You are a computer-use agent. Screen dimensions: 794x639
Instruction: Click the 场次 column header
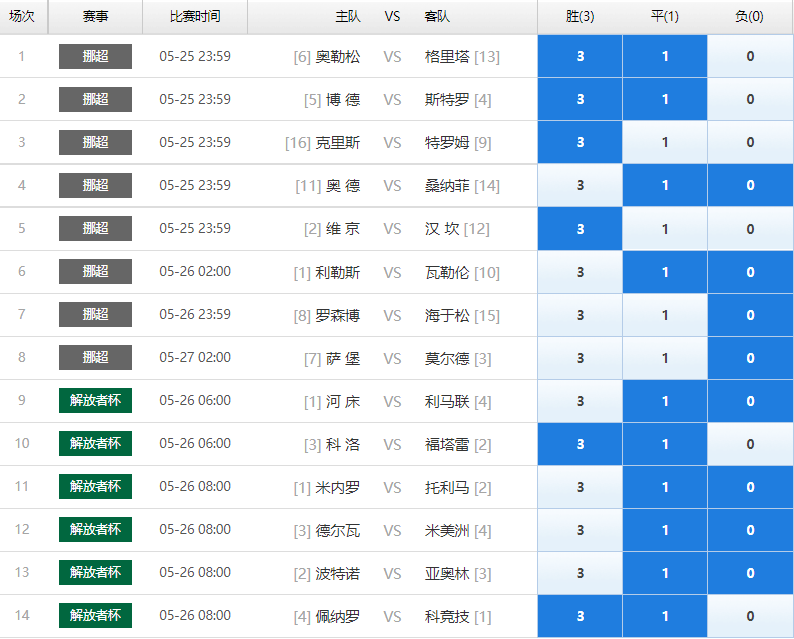pyautogui.click(x=22, y=17)
